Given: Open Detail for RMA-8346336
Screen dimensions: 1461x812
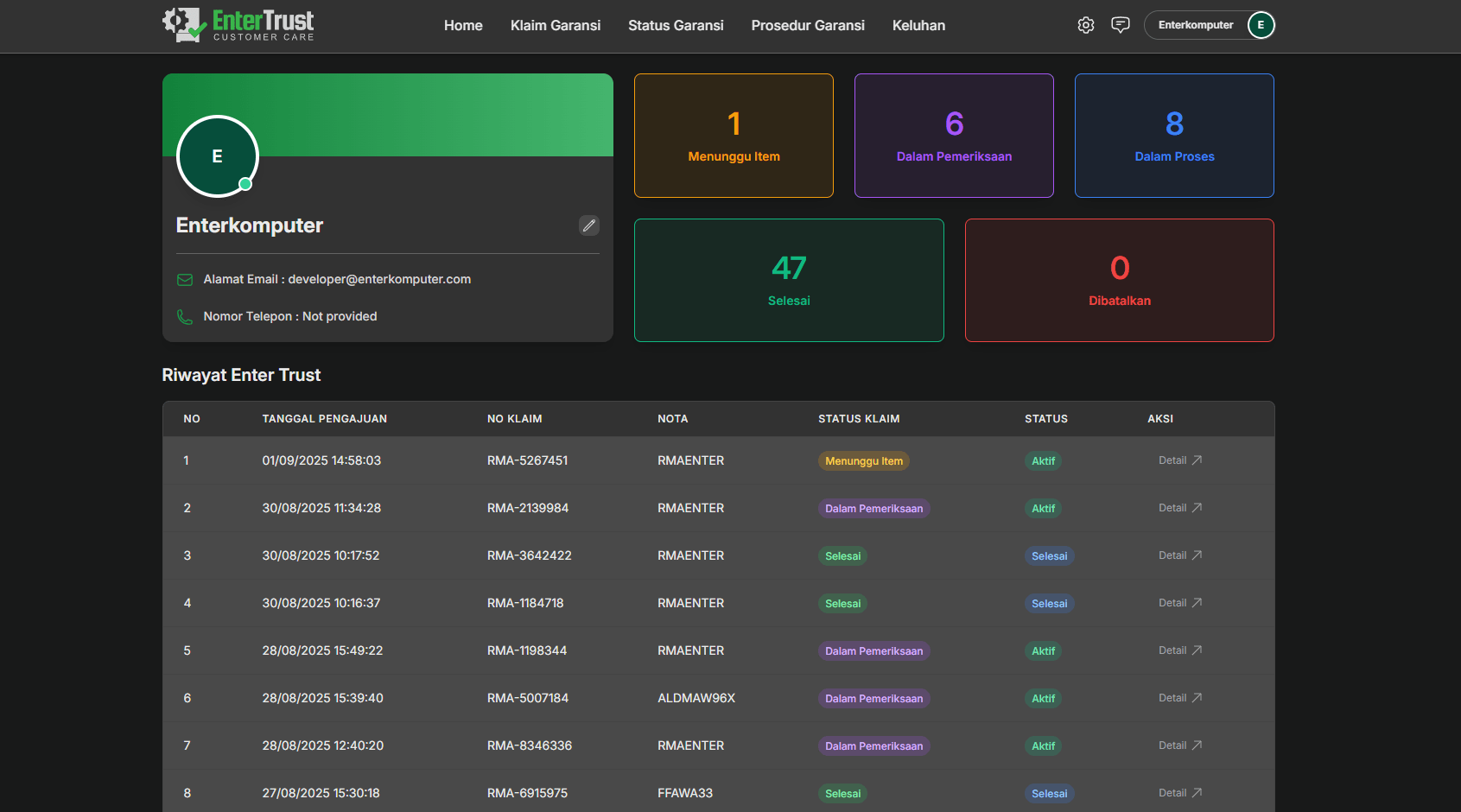Looking at the screenshot, I should pos(1180,745).
